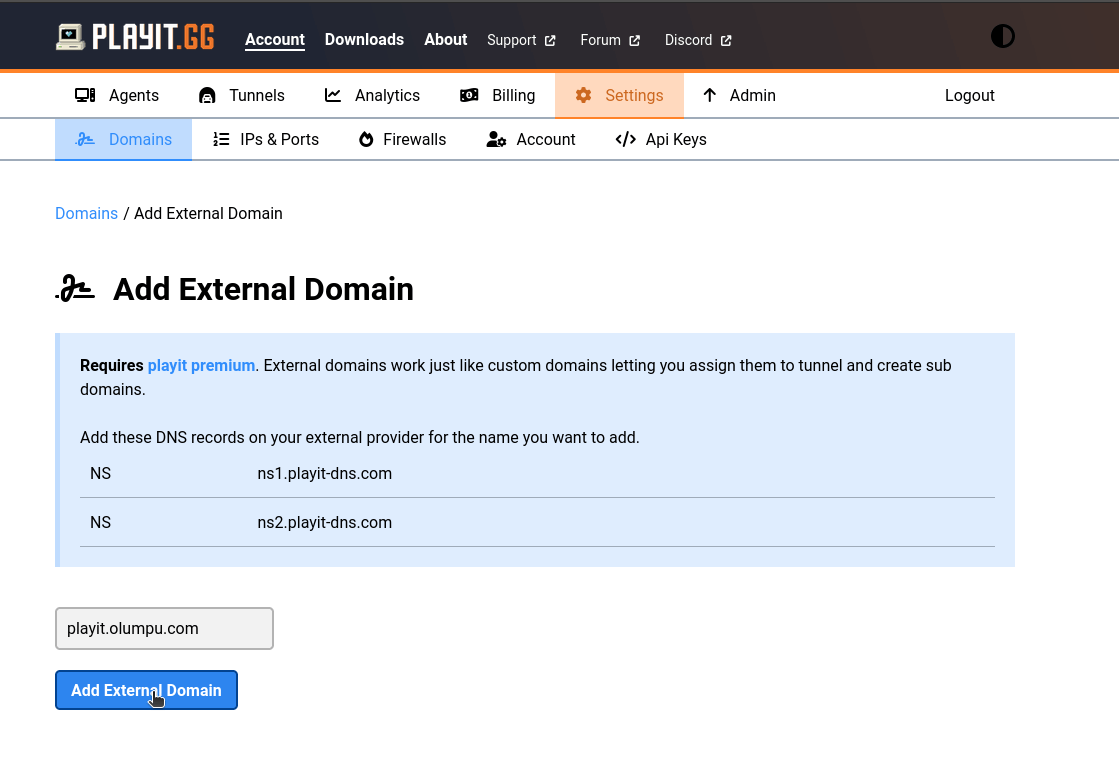Screen dimensions: 1119x783
Task: Open the Billing money icon
Action: 468,95
